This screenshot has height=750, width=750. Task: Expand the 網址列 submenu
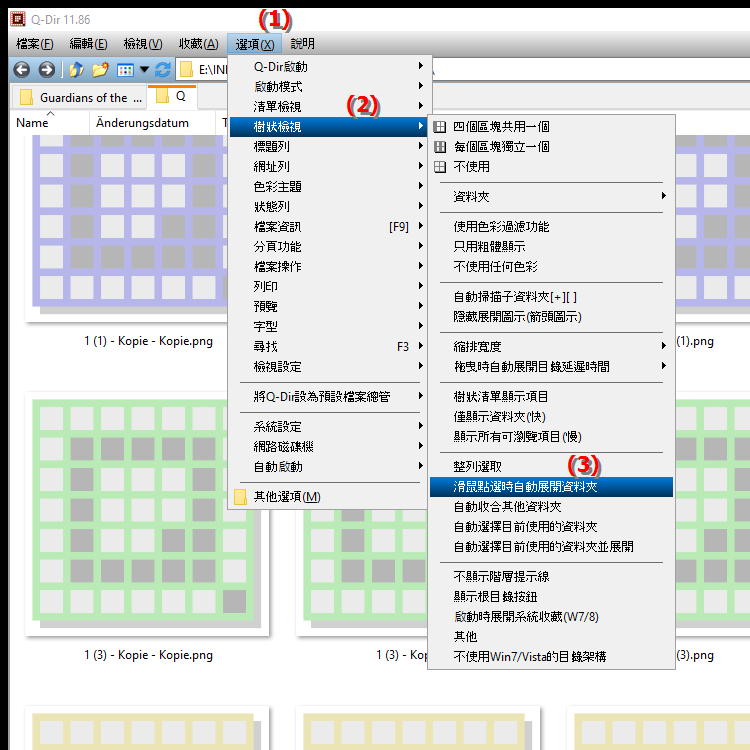[x=330, y=167]
